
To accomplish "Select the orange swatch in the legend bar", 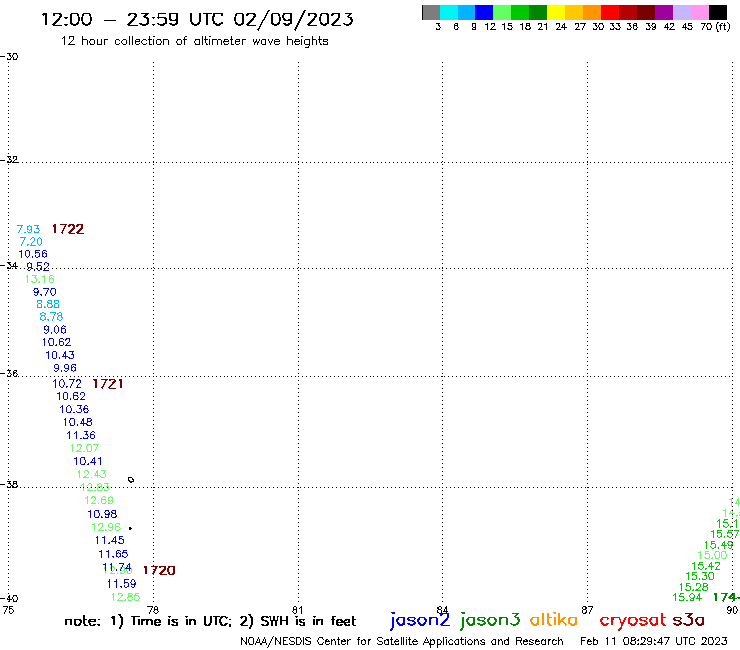I will click(592, 12).
